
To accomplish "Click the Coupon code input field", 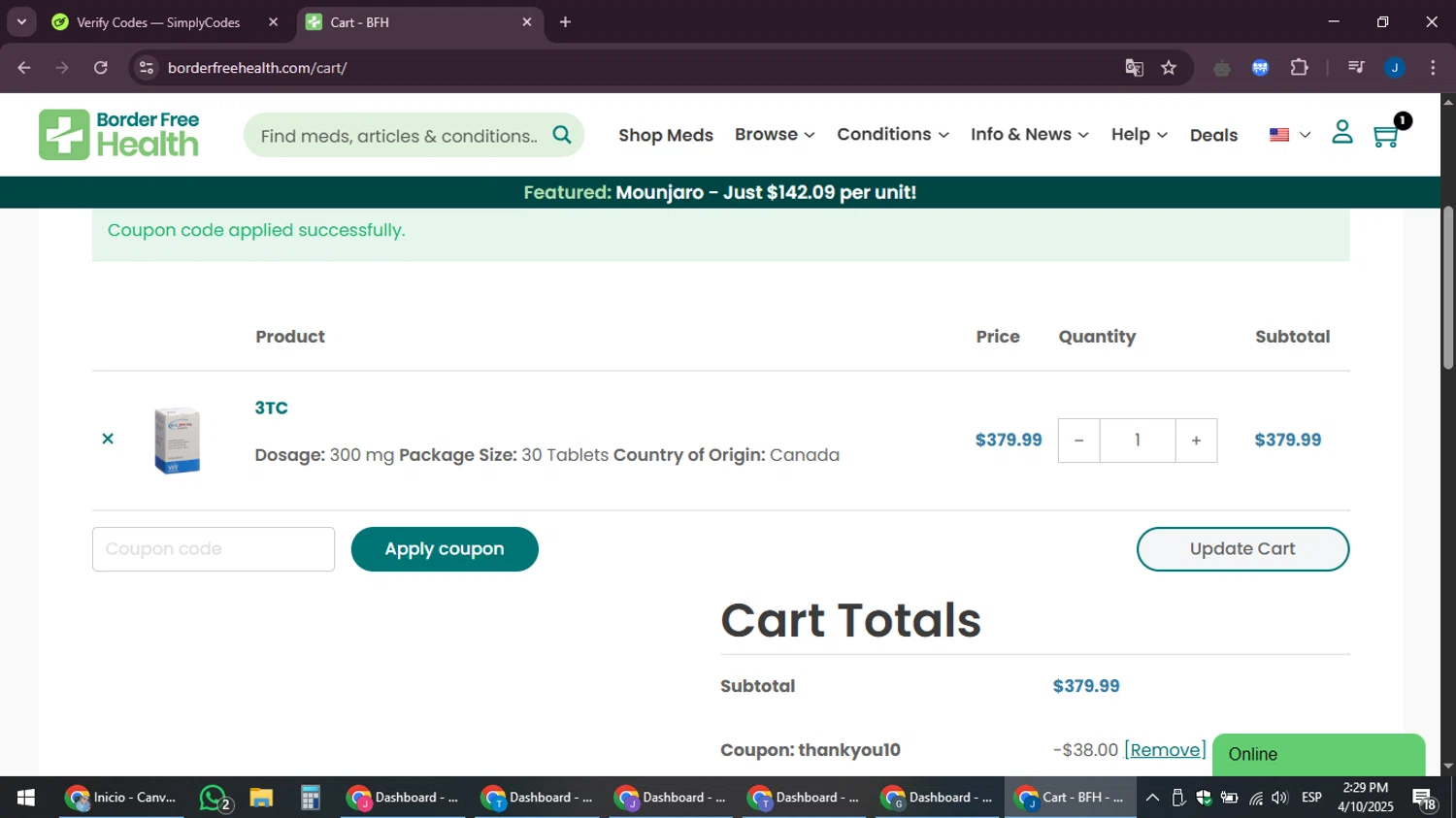I will tap(214, 549).
